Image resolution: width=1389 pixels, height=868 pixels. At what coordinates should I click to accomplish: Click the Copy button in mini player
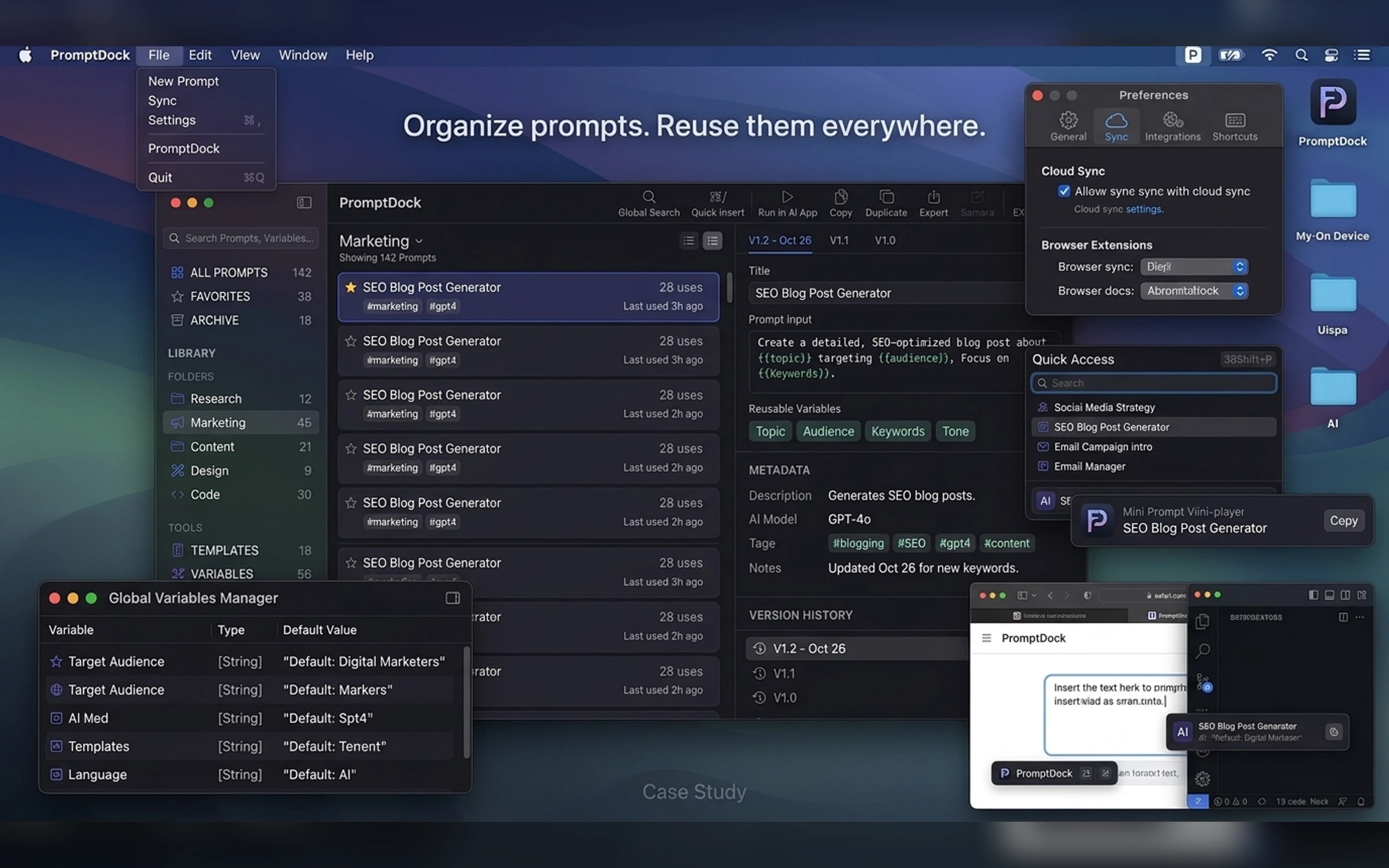1343,520
